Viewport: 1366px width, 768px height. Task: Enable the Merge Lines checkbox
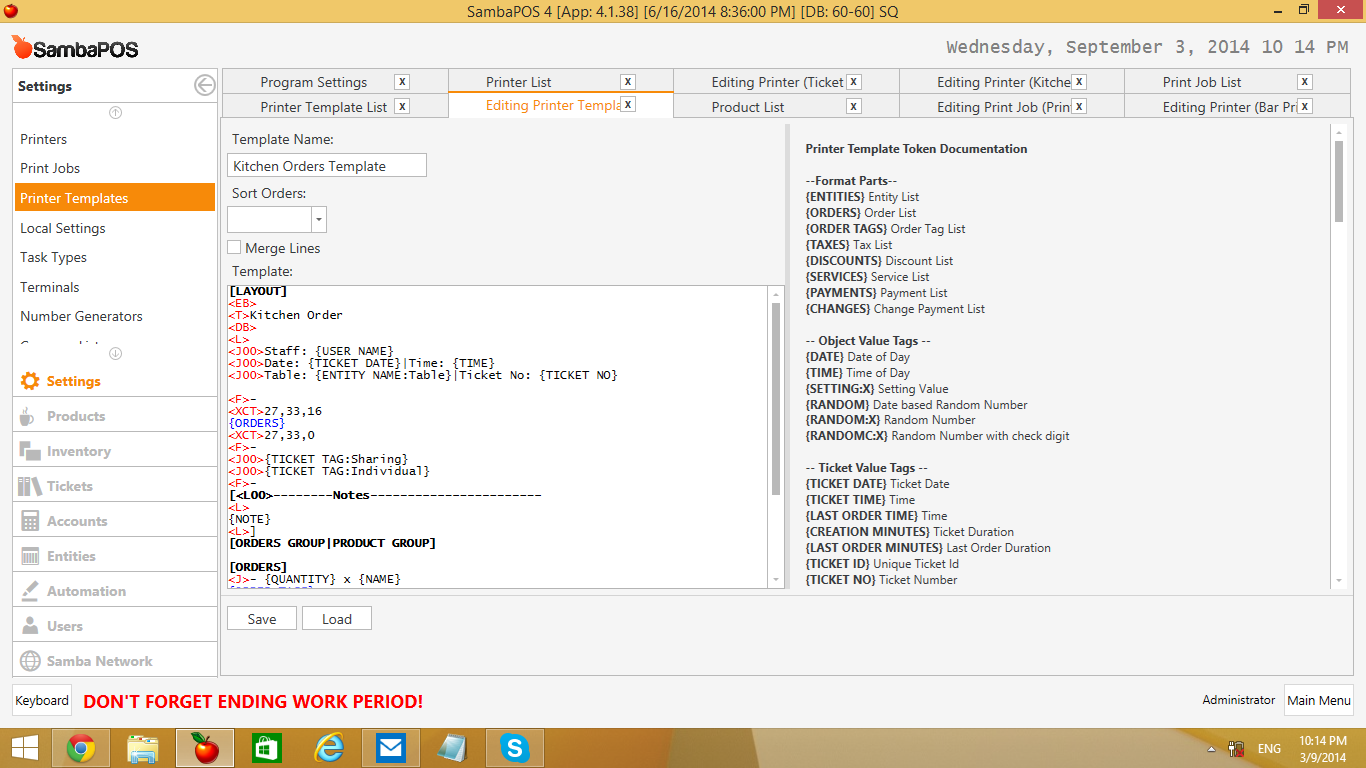(x=234, y=247)
